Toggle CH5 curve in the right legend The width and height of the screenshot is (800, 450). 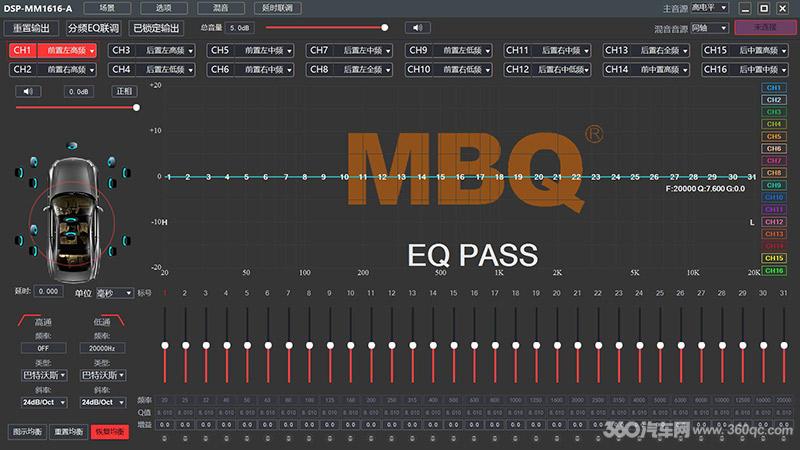773,136
